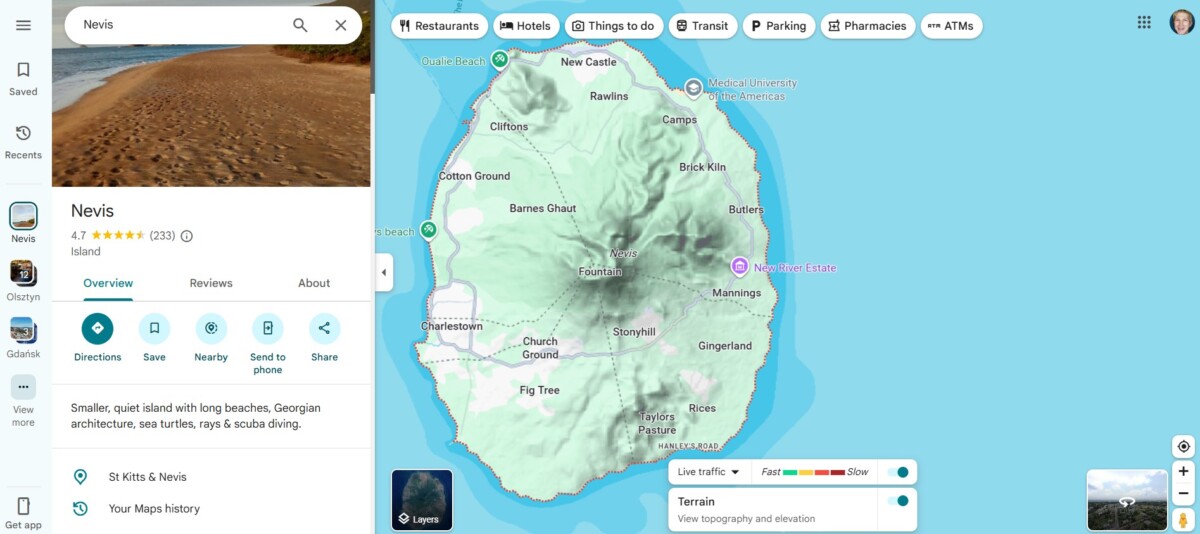The image size is (1200, 534).
Task: Switch to the Overview tab
Action: 108,283
